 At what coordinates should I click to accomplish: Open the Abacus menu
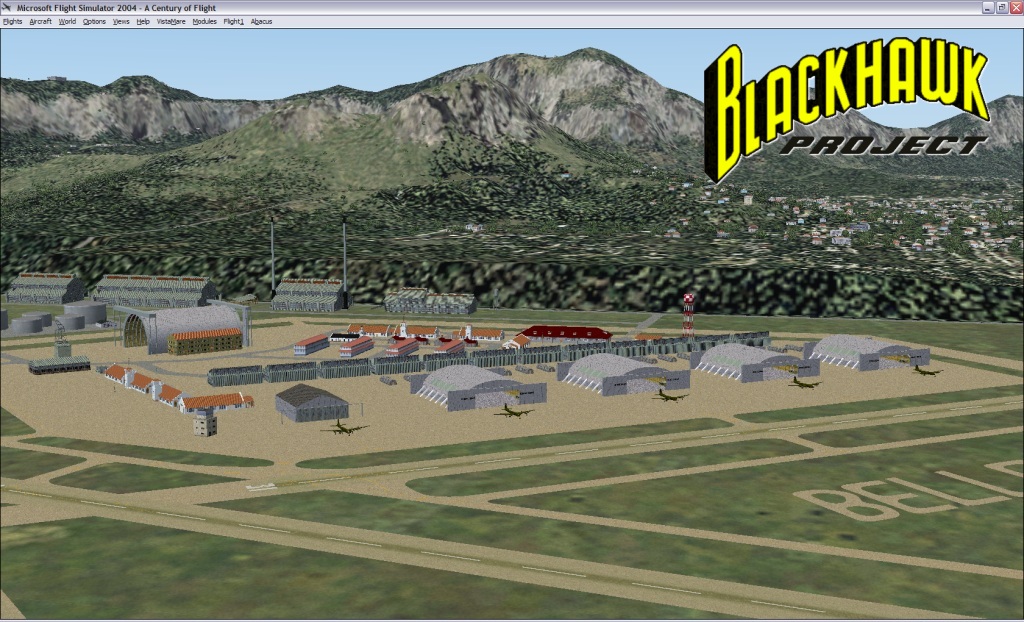261,22
